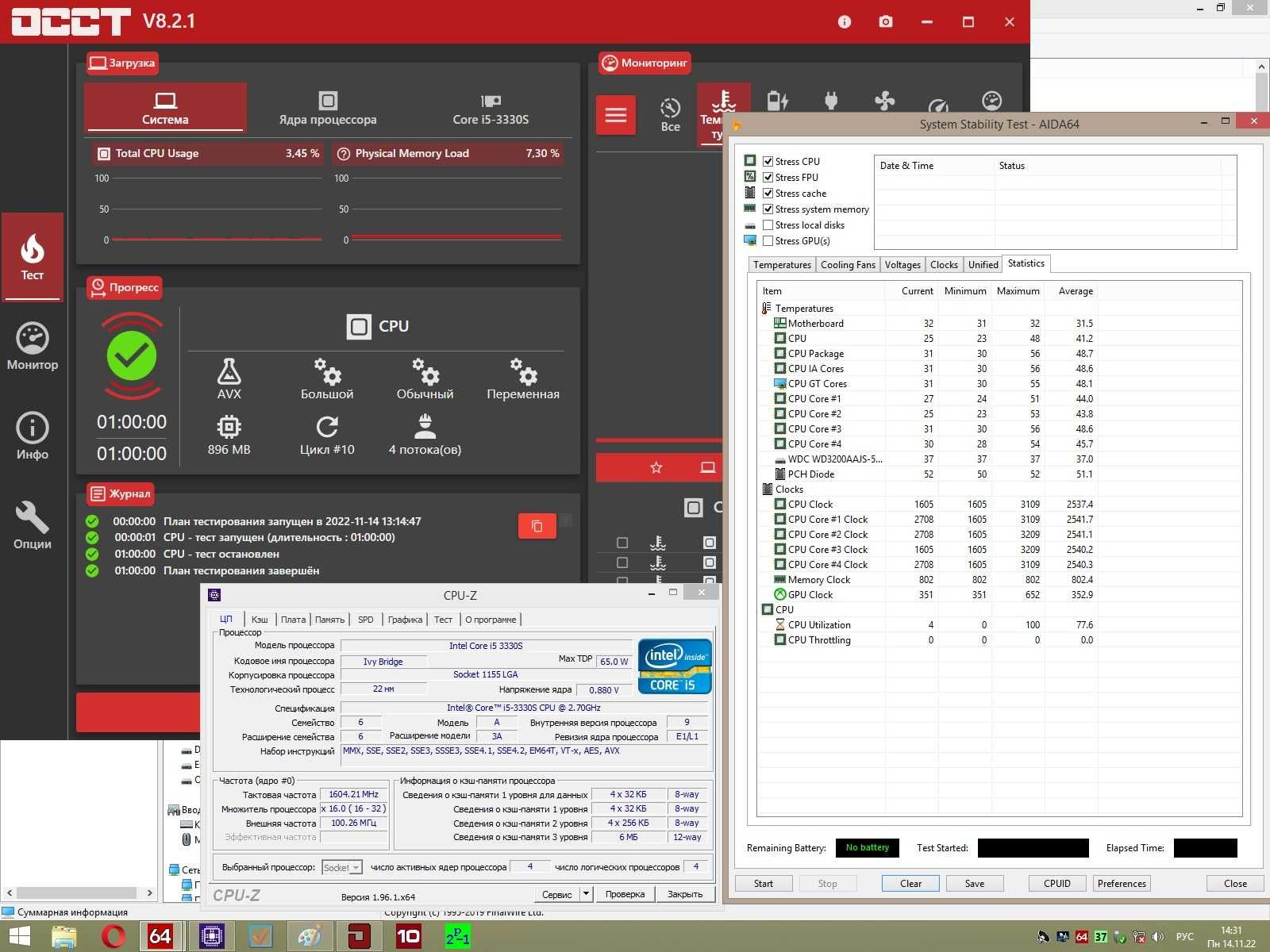The width and height of the screenshot is (1270, 952).
Task: Click the volume speaker tray icon
Action: 1158,937
